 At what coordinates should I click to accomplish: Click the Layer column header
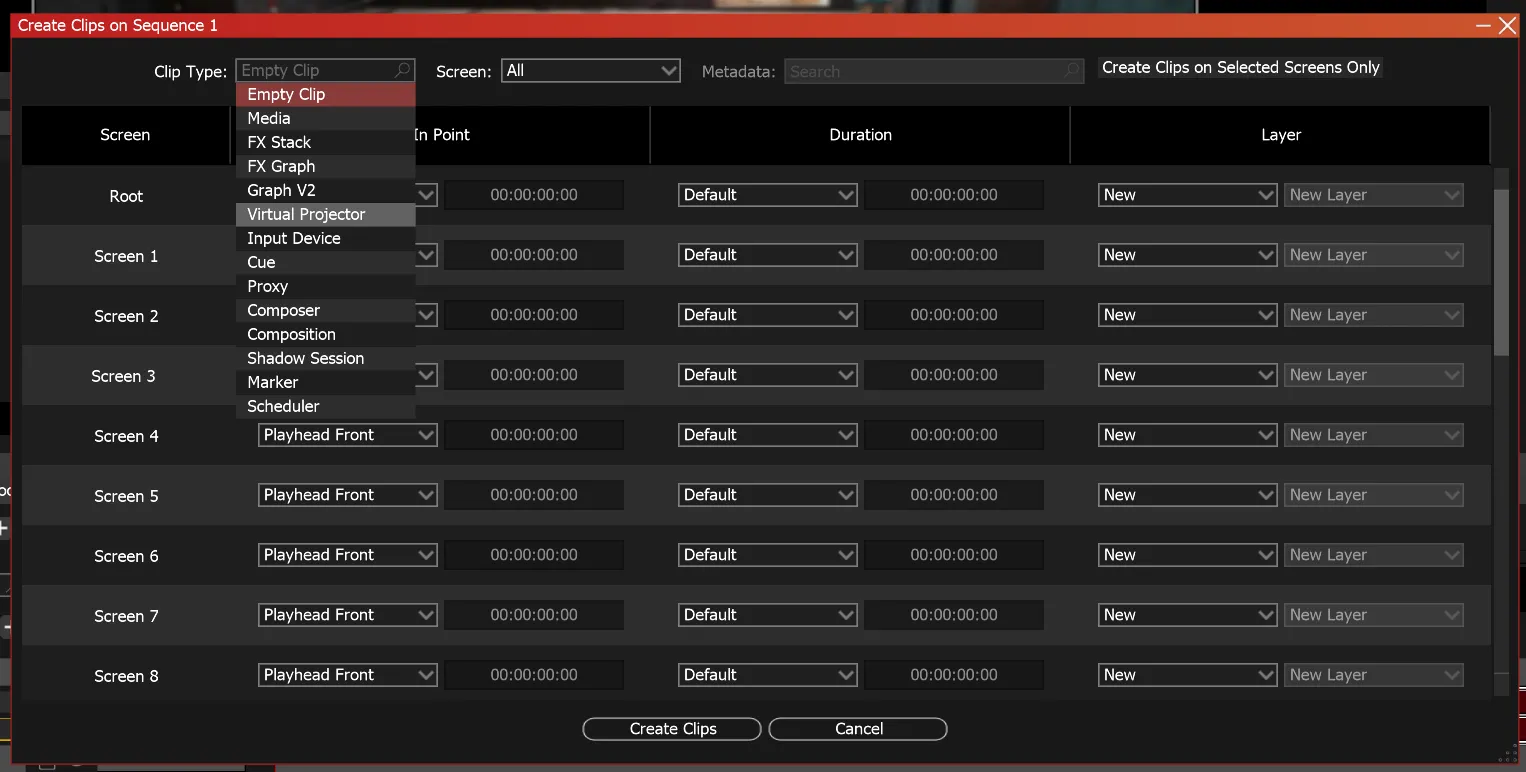(1281, 135)
